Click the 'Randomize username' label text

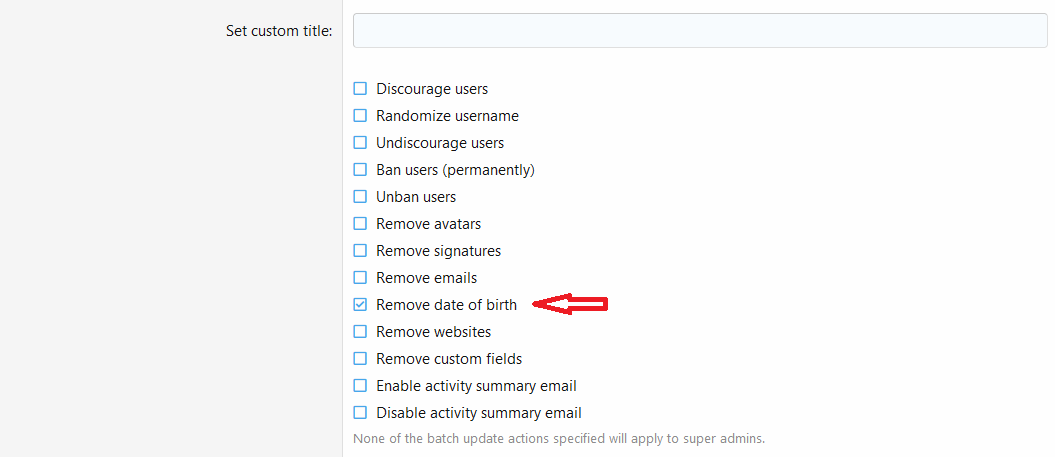pyautogui.click(x=447, y=116)
